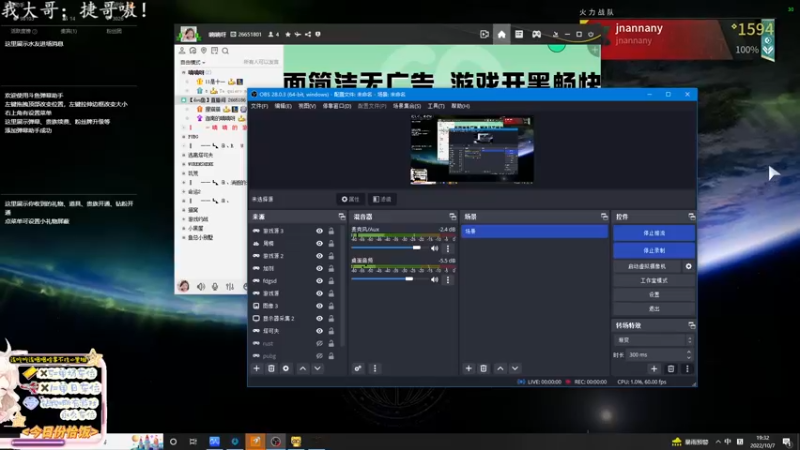The width and height of the screenshot is (800, 450).
Task: Toggle microphone icon in voice chat window
Action: click(x=215, y=287)
